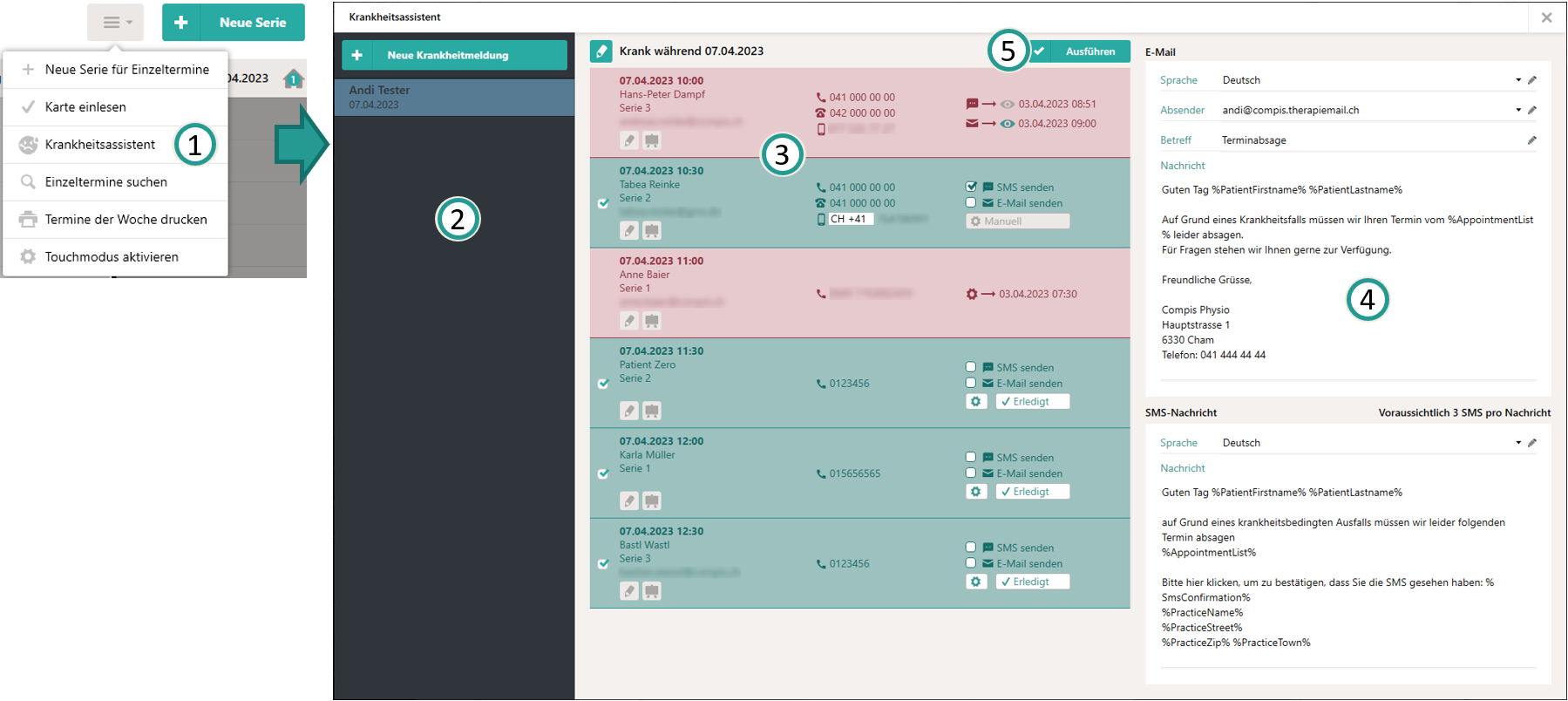Click calendar board icon under Tabea Reinke appointment

tap(652, 230)
